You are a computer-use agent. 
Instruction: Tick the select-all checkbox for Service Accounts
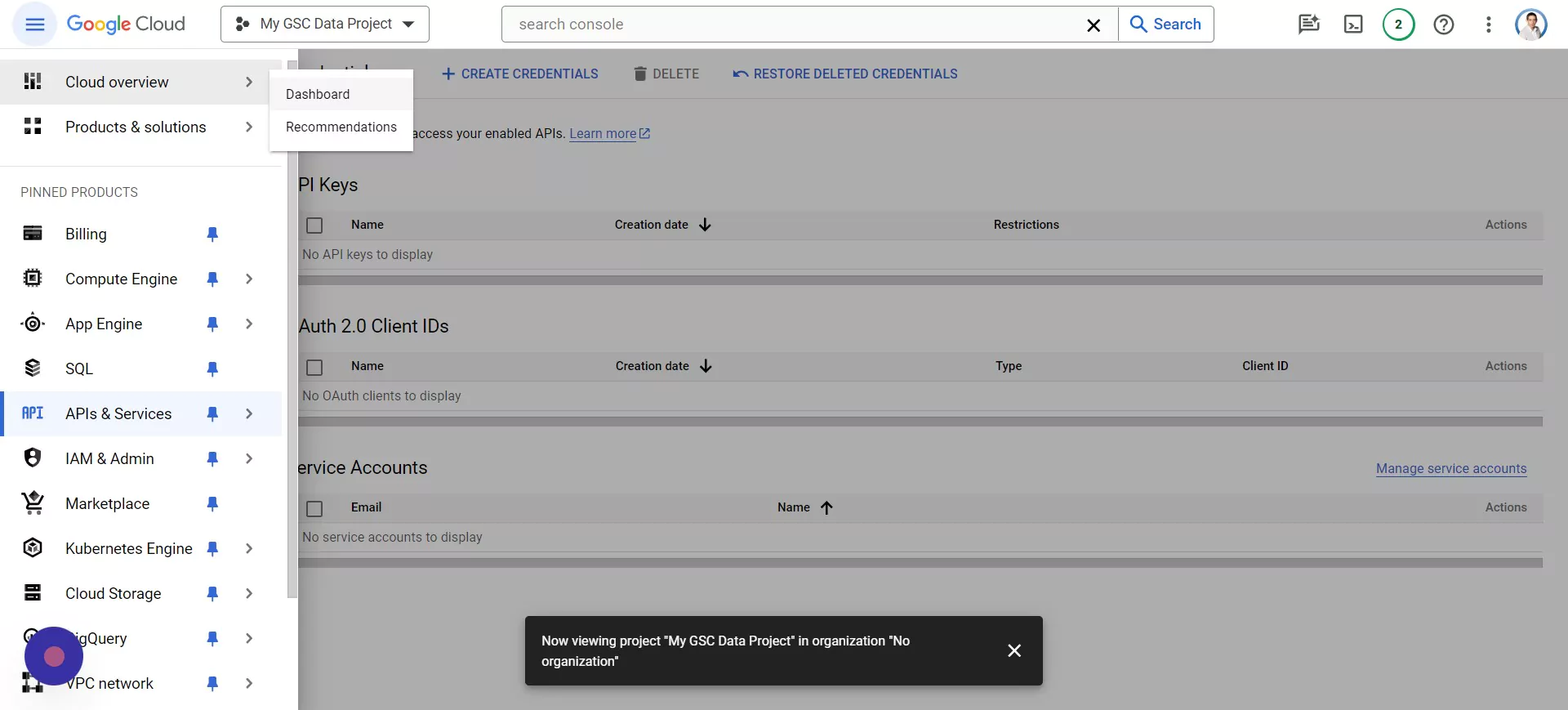click(314, 508)
